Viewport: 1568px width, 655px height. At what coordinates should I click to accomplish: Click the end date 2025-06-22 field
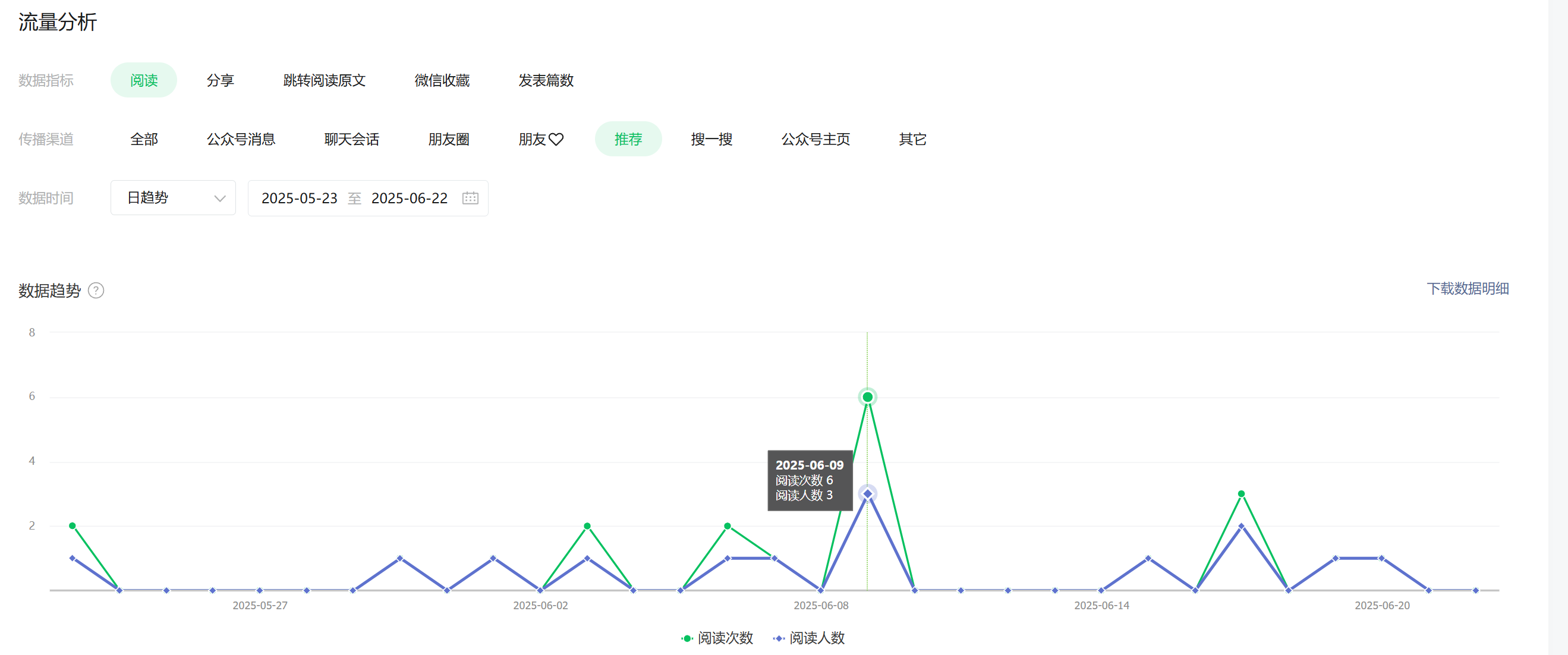coord(409,198)
